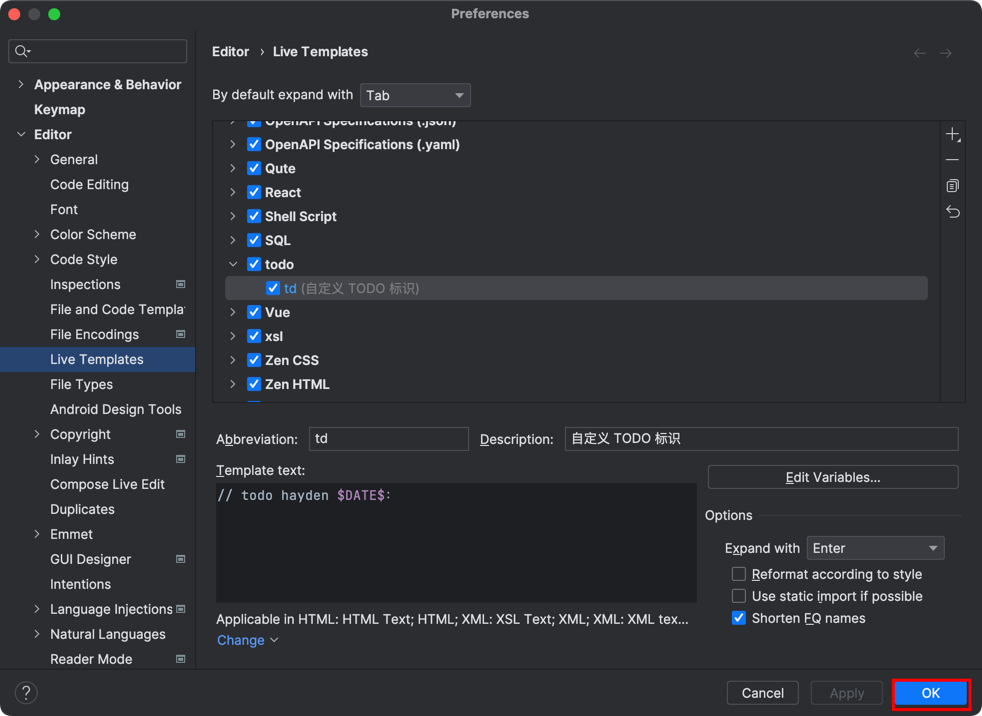982x716 pixels.
Task: Open the Expand with Enter dropdown
Action: coord(875,548)
